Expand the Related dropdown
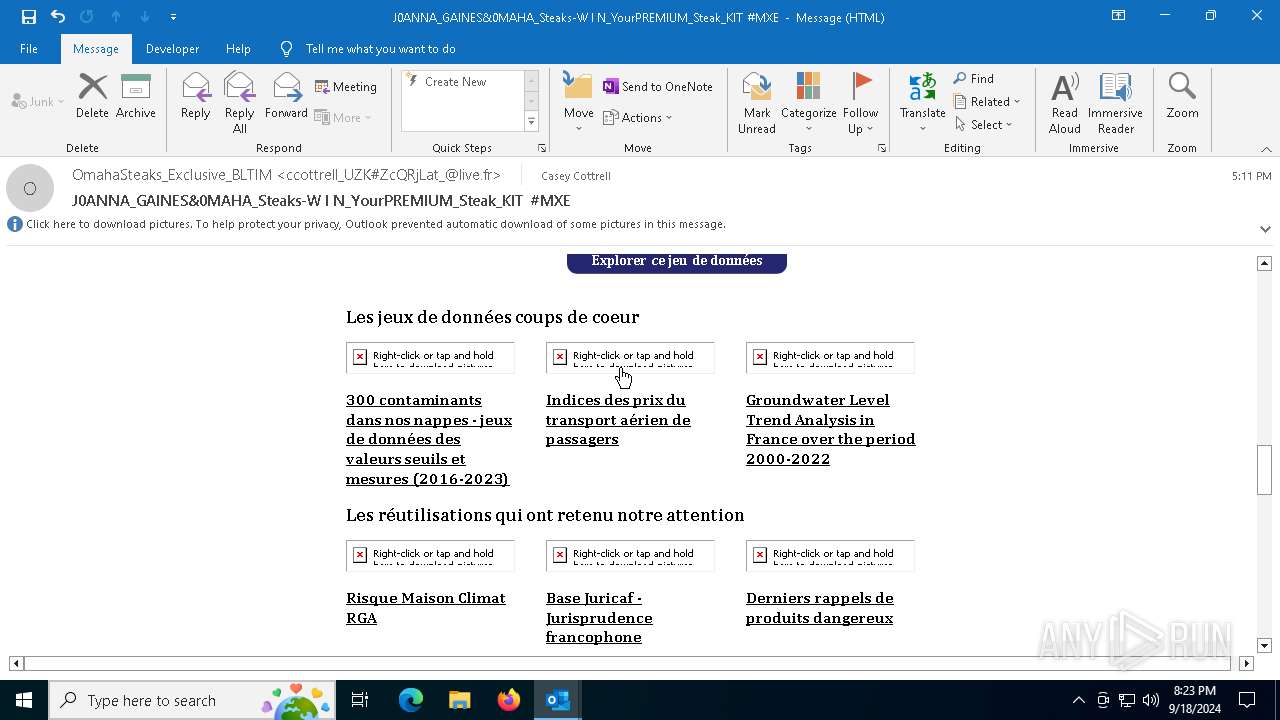 [987, 102]
